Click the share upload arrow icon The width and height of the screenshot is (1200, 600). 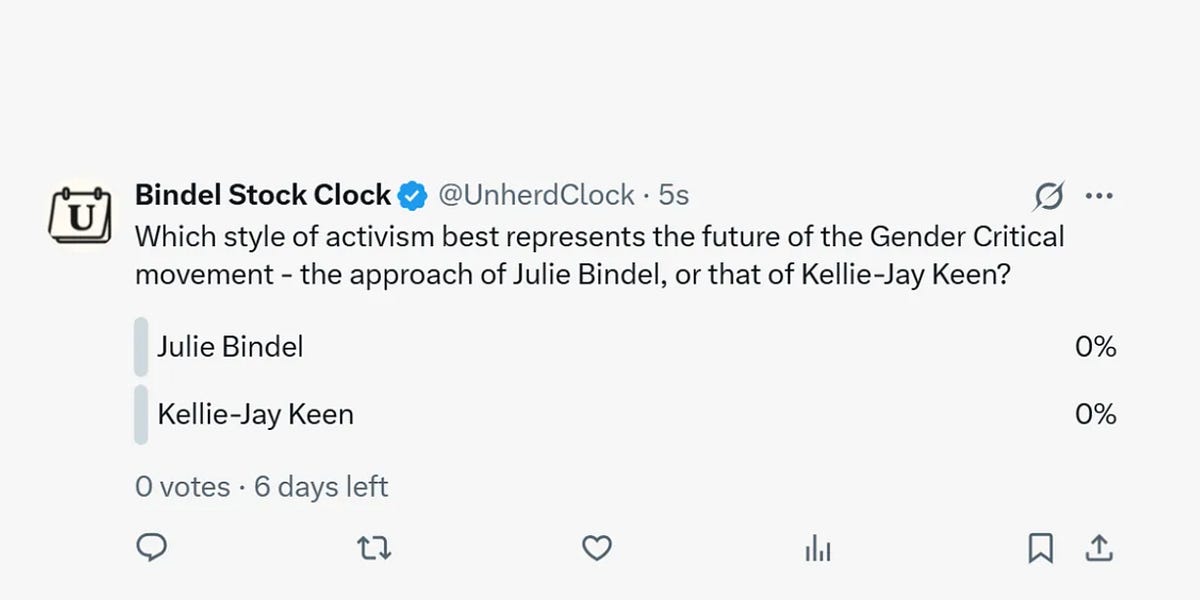point(1099,547)
